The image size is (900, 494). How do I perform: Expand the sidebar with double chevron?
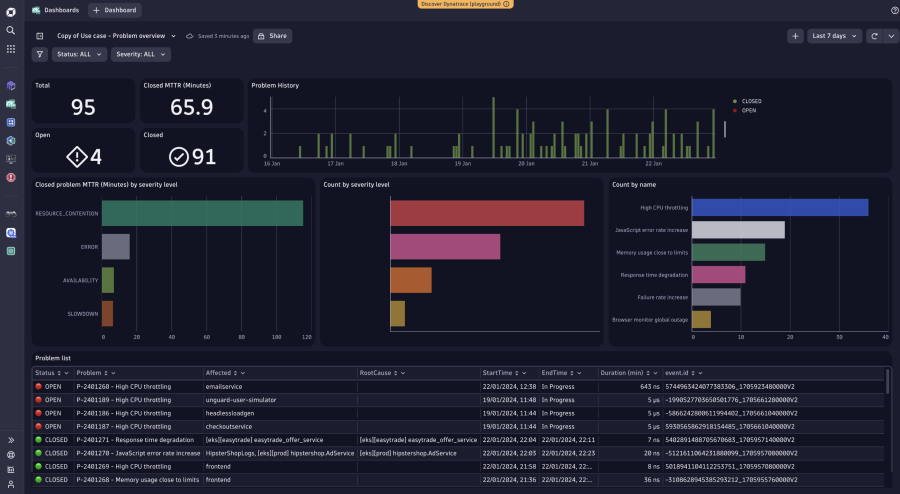(10, 440)
